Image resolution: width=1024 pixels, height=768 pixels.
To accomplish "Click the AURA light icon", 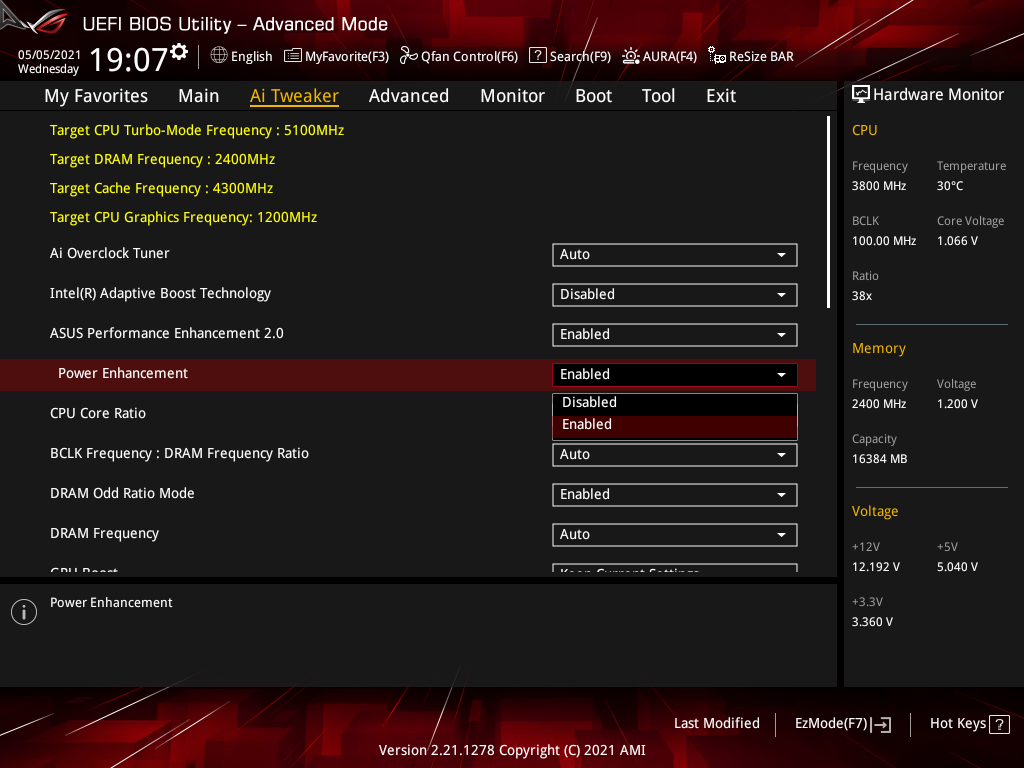I will tap(630, 56).
